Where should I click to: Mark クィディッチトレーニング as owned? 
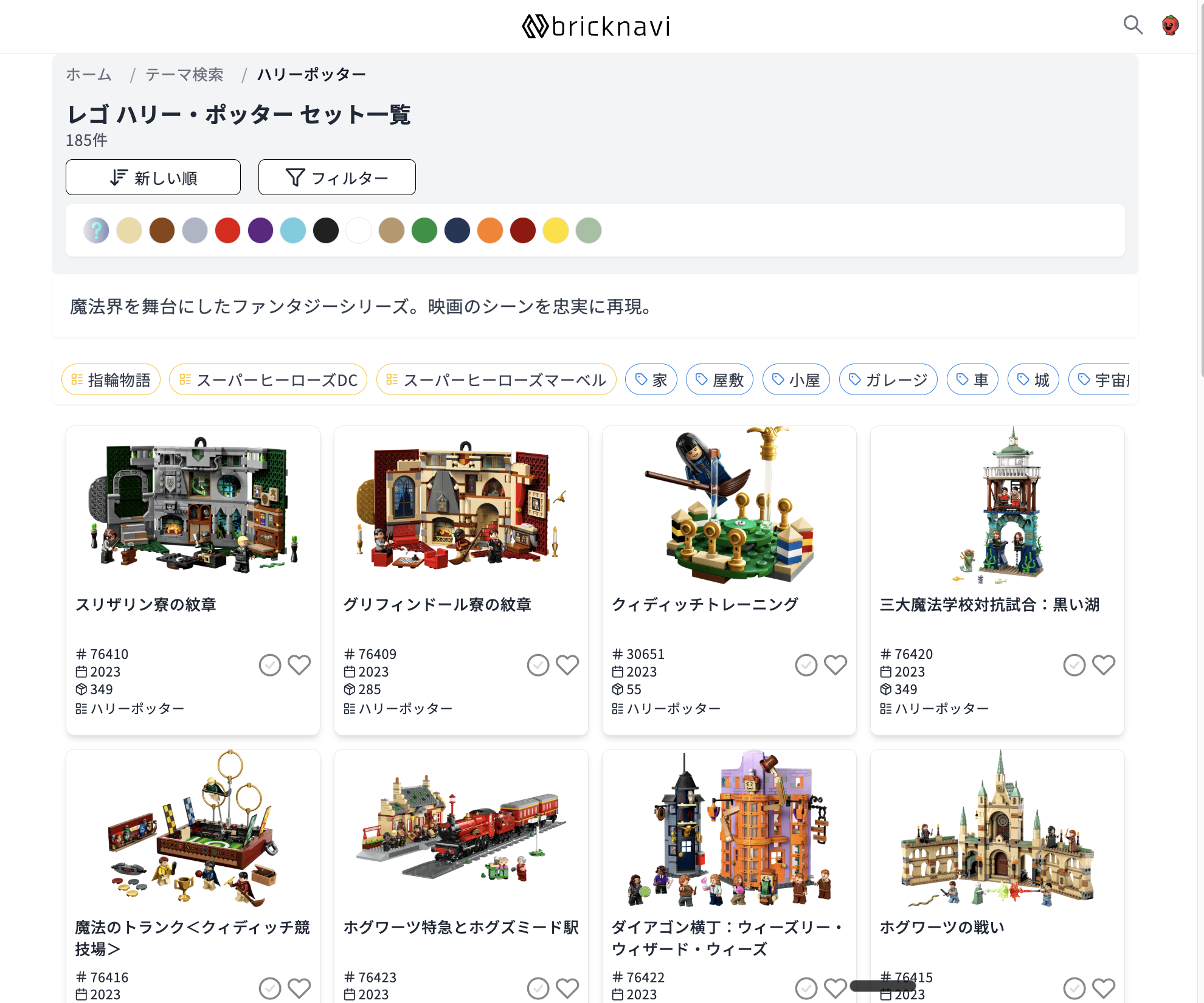tap(806, 665)
